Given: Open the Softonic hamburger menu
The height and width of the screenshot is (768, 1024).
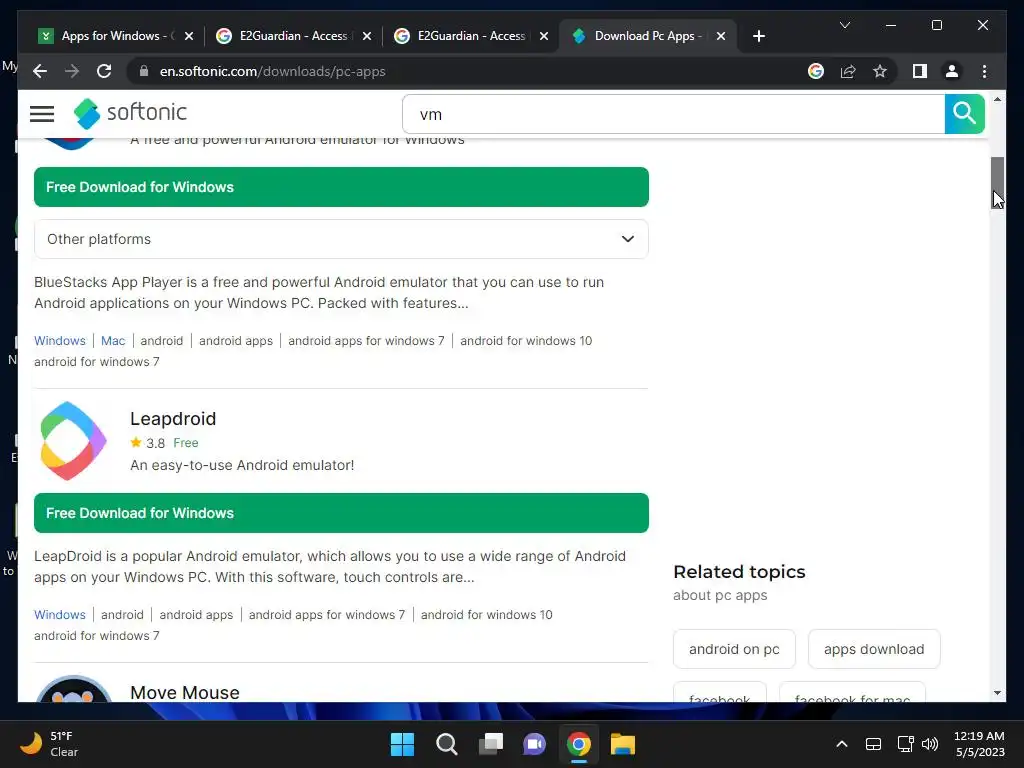Looking at the screenshot, I should [x=42, y=114].
